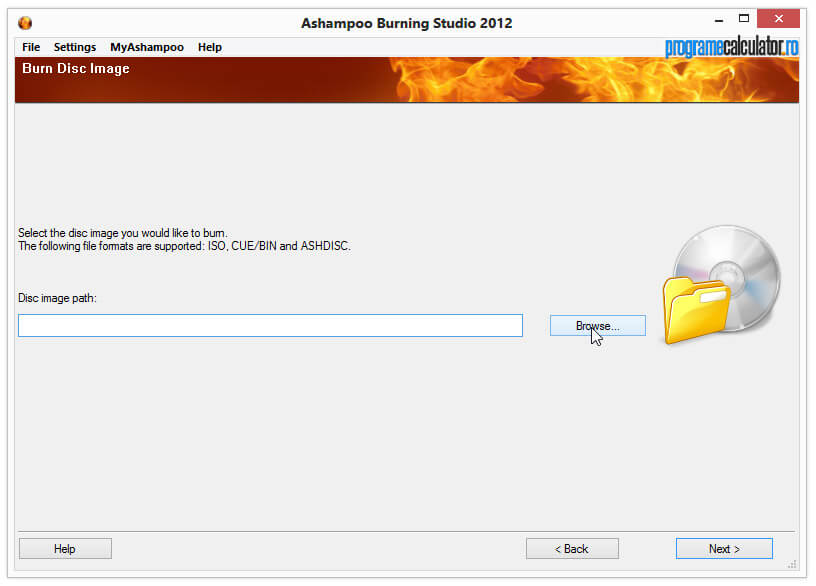Screen dimensions: 816x586
Task: Open the Settings menu
Action: click(x=75, y=47)
